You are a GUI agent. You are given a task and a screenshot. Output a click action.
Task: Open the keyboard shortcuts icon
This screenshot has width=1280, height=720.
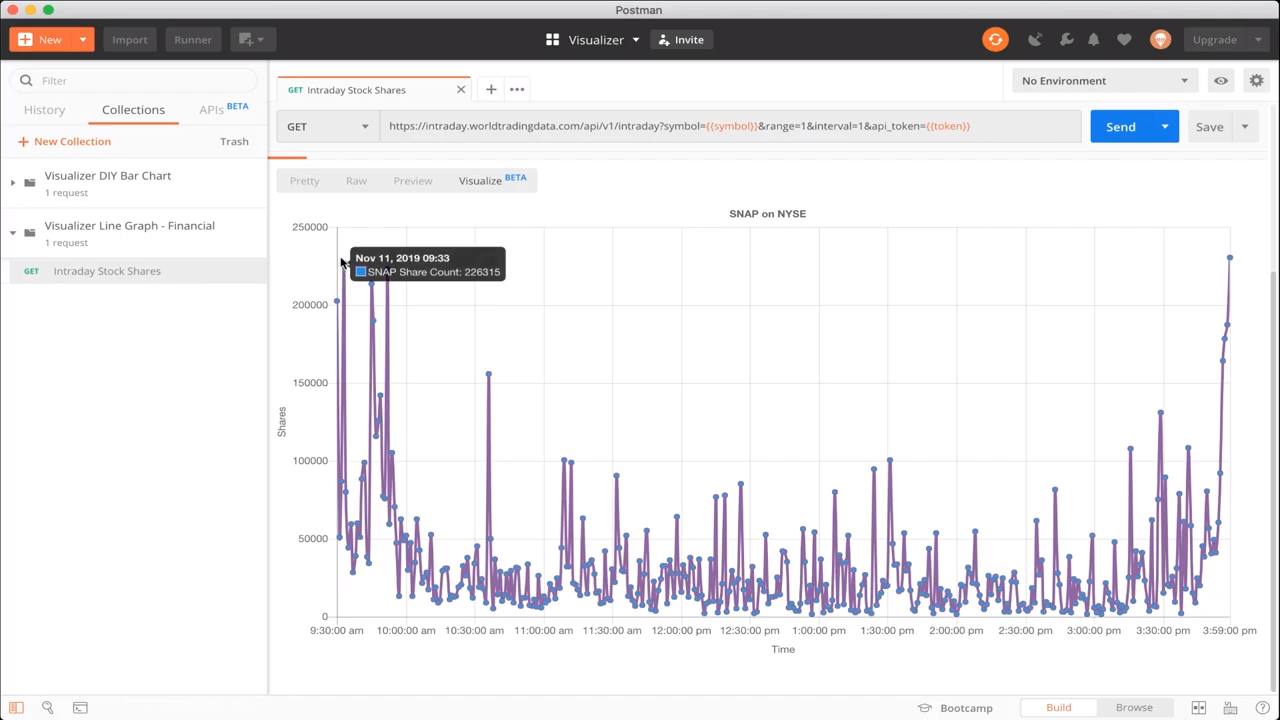click(1231, 708)
